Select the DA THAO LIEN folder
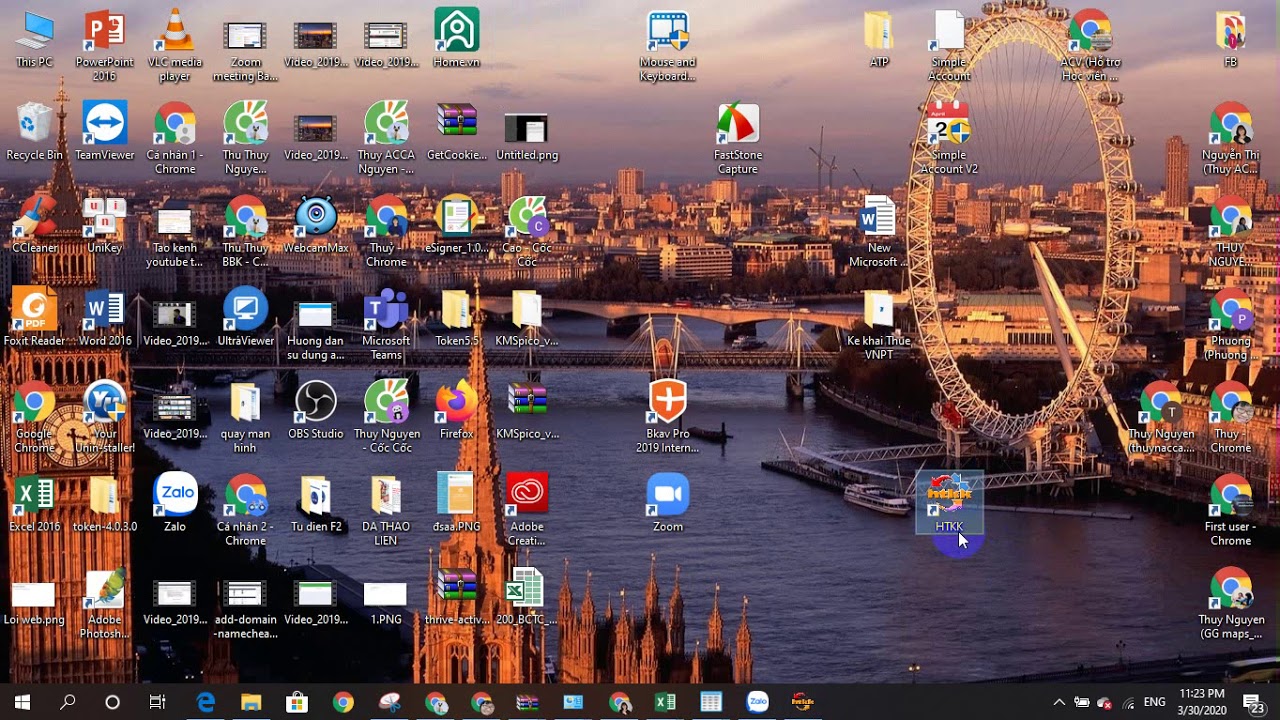 (386, 510)
